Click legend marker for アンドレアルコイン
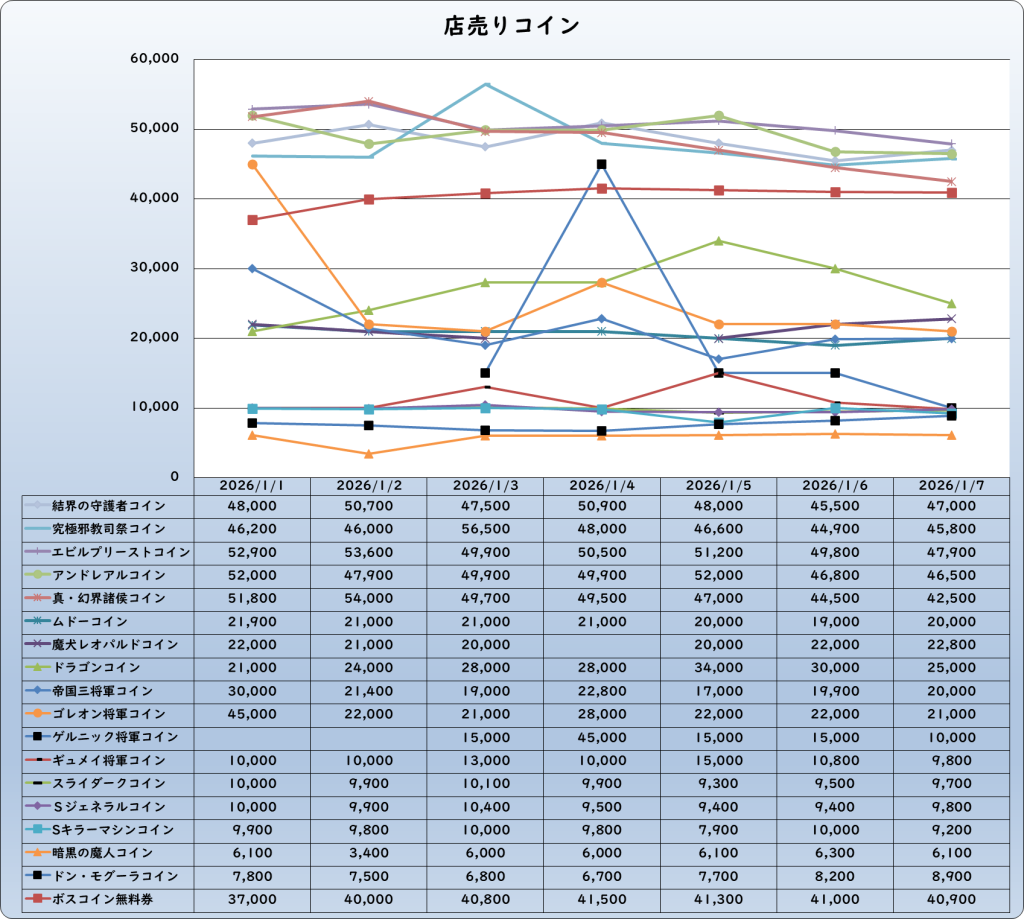The height and width of the screenshot is (919, 1024). coord(38,575)
